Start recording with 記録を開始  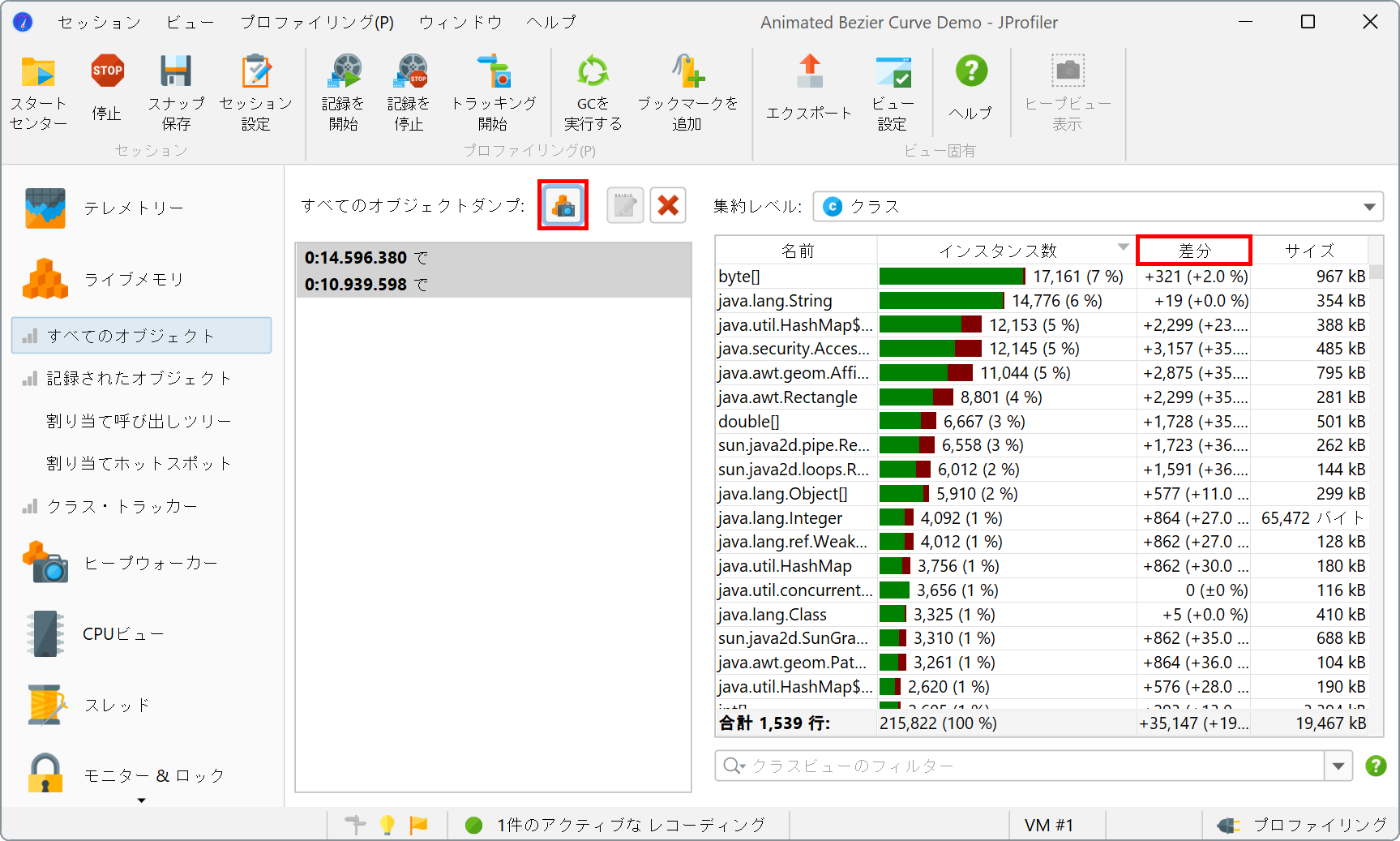[344, 92]
